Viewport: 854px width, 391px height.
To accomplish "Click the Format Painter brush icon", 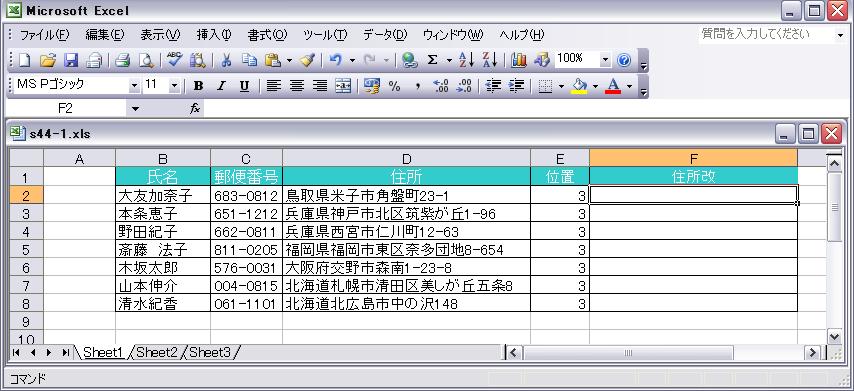I will (x=307, y=60).
